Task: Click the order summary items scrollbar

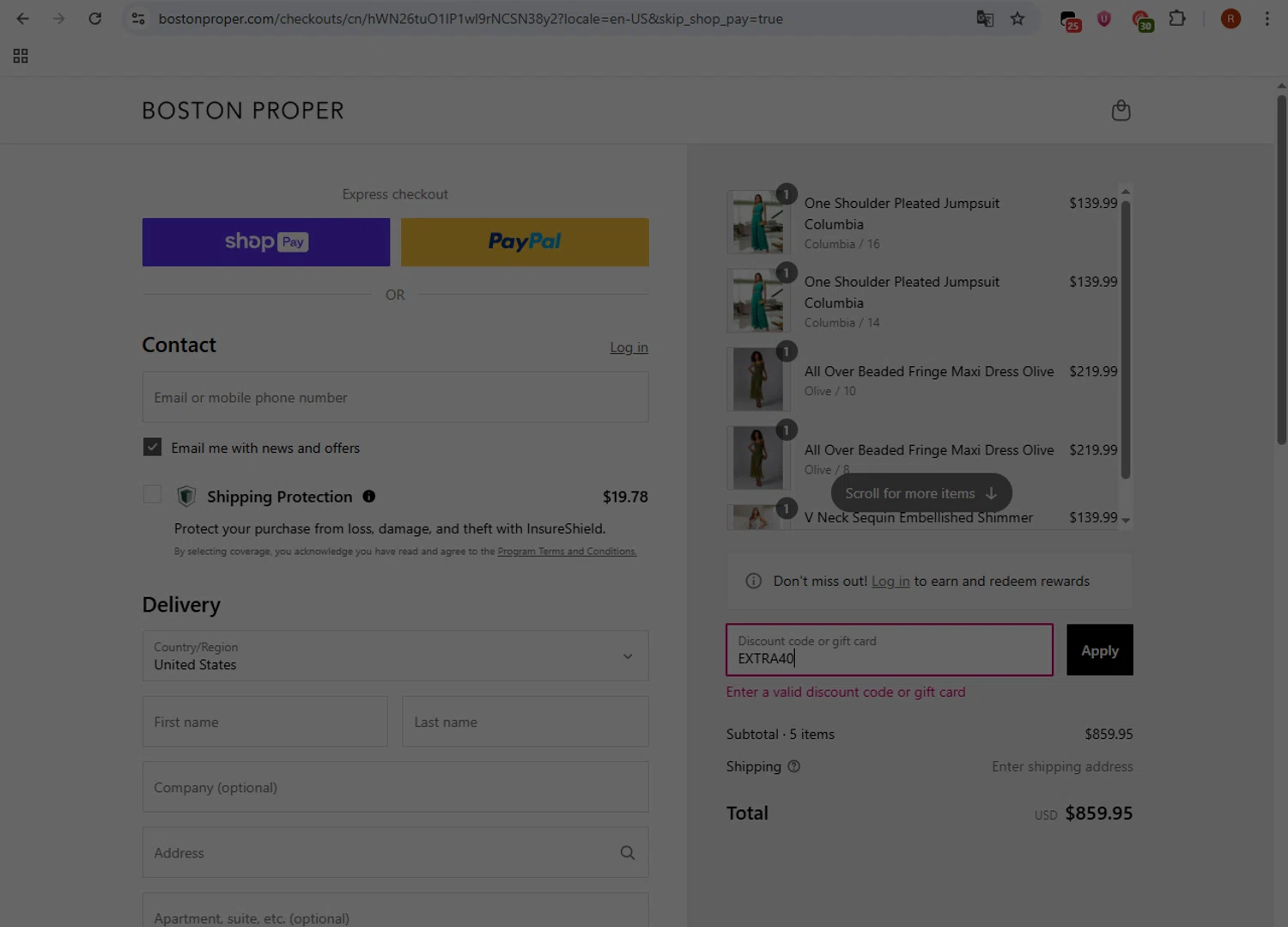Action: click(1125, 340)
